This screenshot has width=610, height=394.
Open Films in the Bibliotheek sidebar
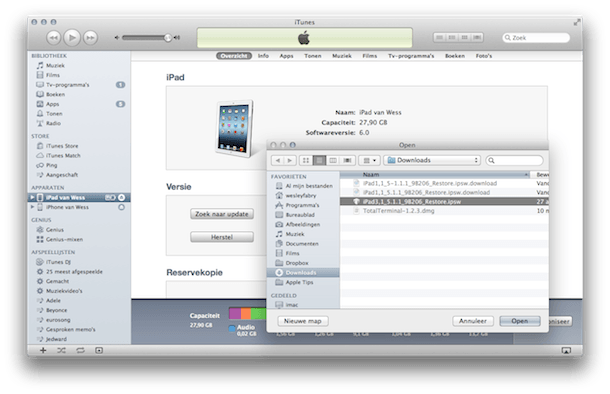53,75
